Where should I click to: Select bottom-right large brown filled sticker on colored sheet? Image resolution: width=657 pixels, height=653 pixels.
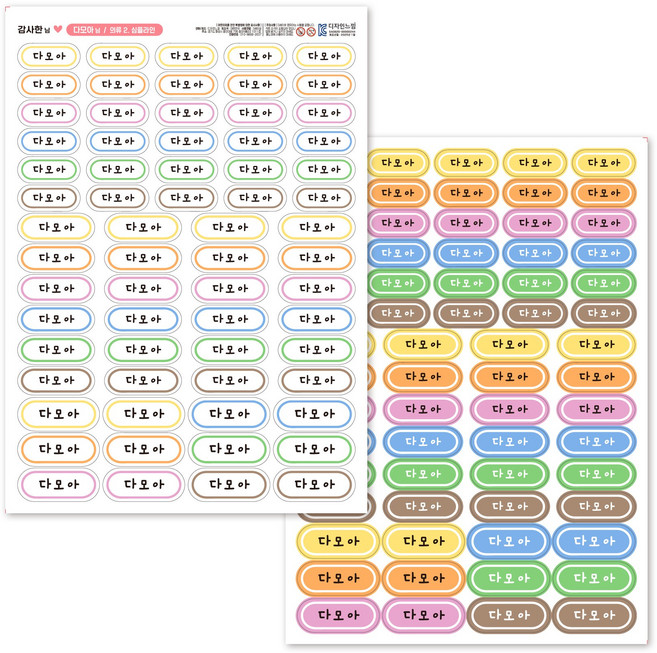tap(594, 615)
